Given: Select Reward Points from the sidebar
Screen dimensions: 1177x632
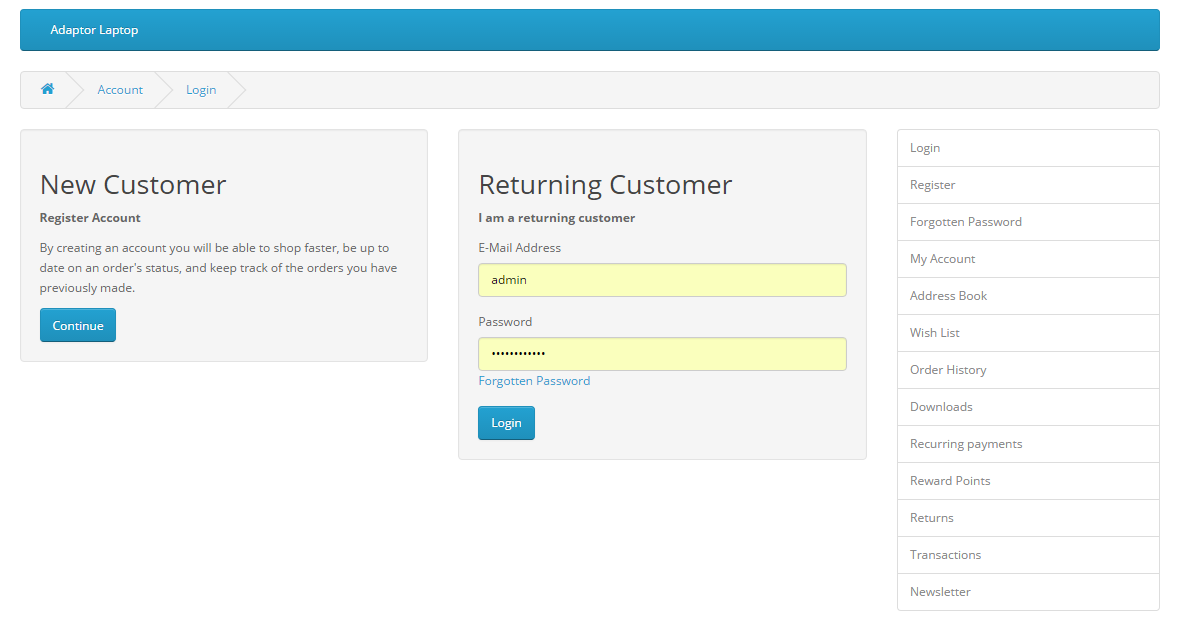Looking at the screenshot, I should [x=950, y=480].
